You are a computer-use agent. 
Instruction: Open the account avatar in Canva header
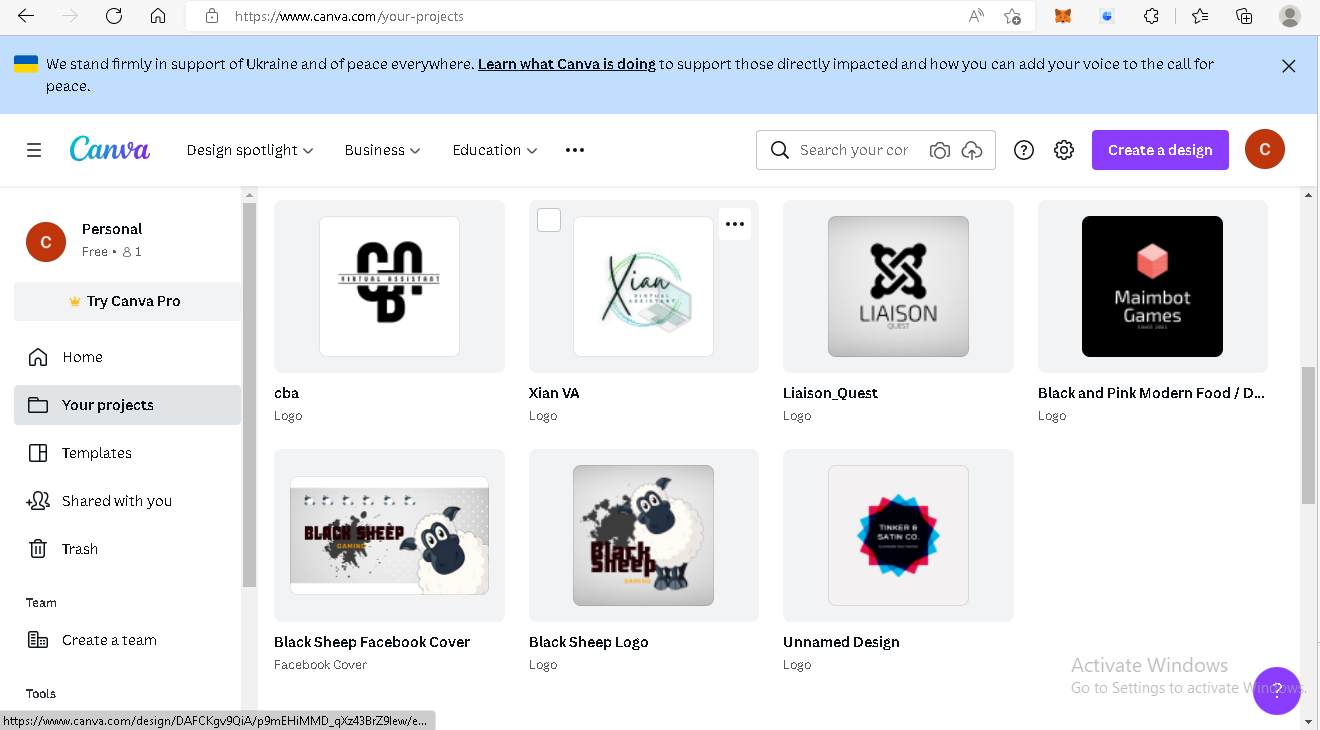(1265, 149)
